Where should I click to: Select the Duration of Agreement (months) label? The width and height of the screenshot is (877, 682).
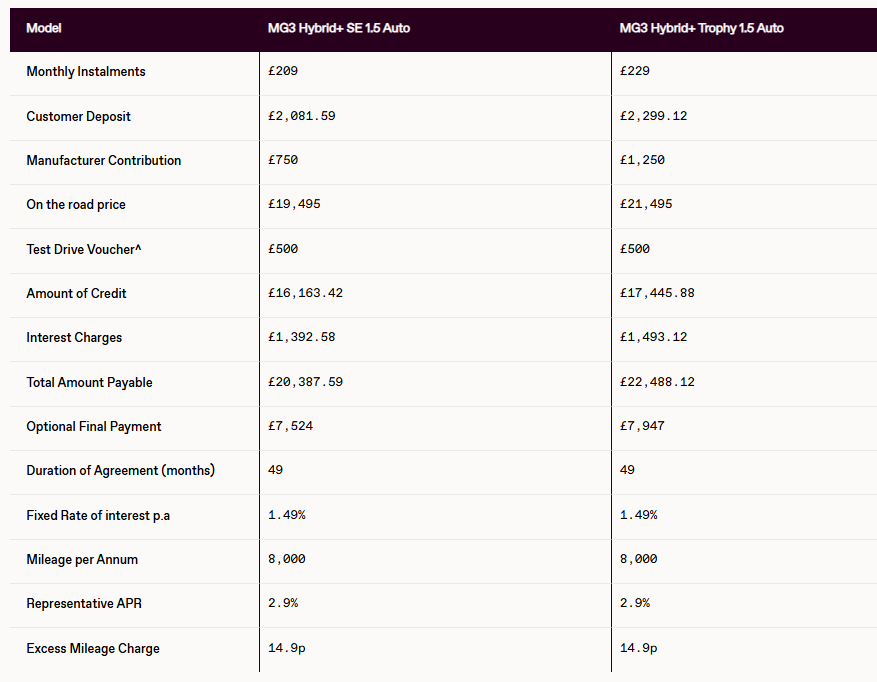(x=121, y=470)
